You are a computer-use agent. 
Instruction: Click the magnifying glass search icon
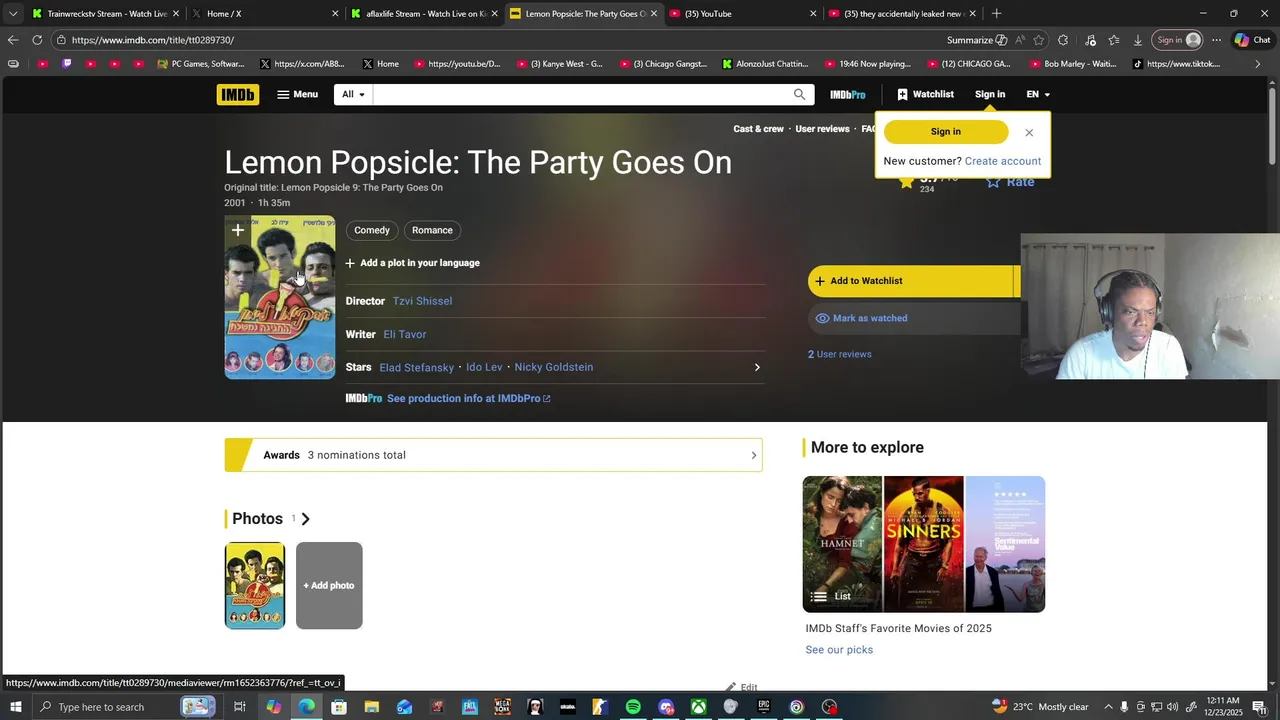tap(799, 94)
